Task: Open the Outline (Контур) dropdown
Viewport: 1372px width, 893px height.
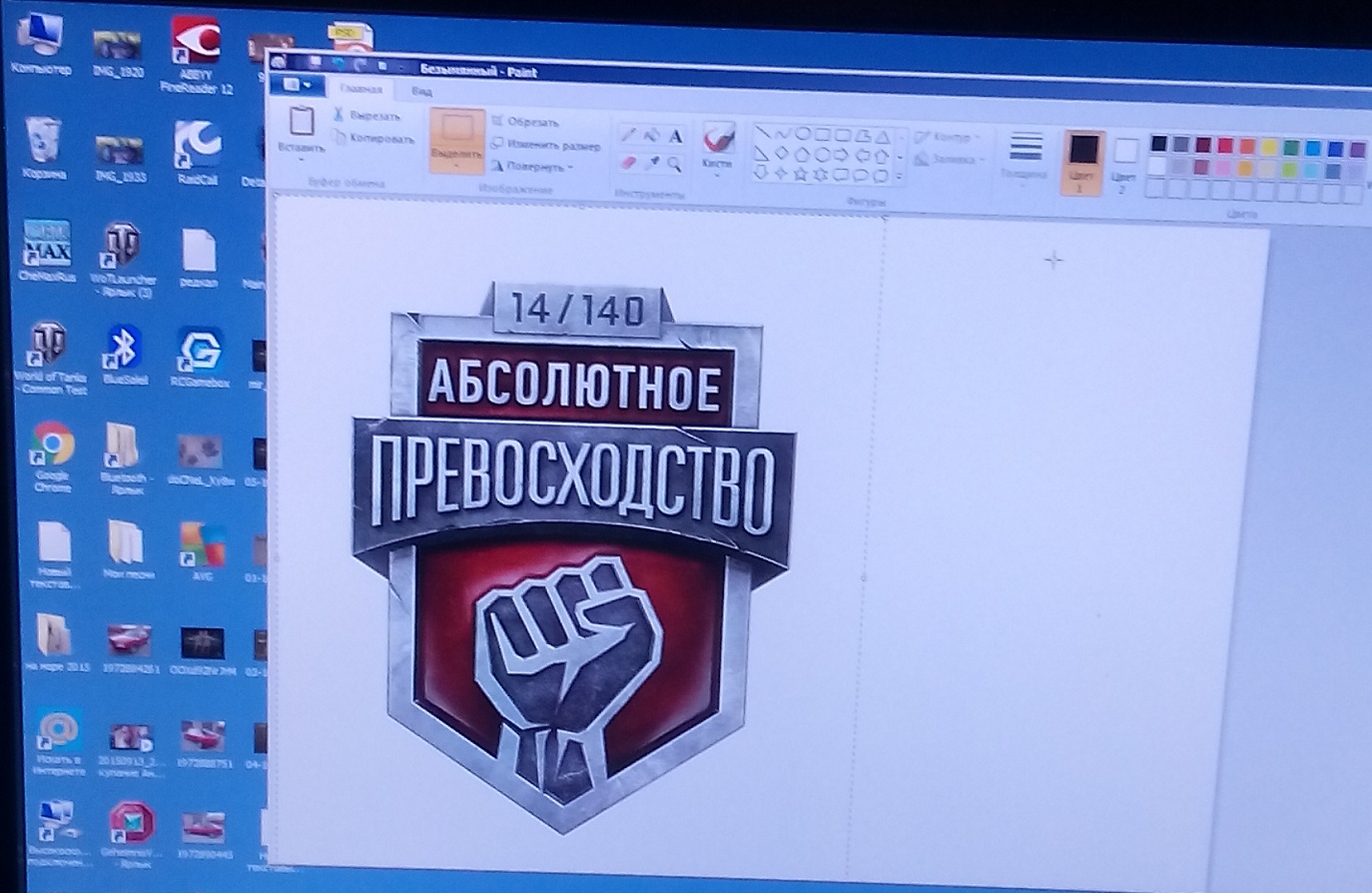Action: click(x=948, y=137)
